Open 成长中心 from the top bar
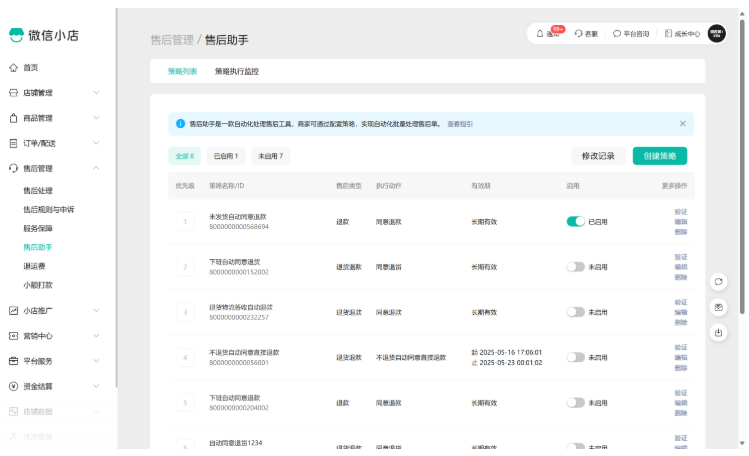Image resolution: width=749 pixels, height=456 pixels. coord(681,33)
